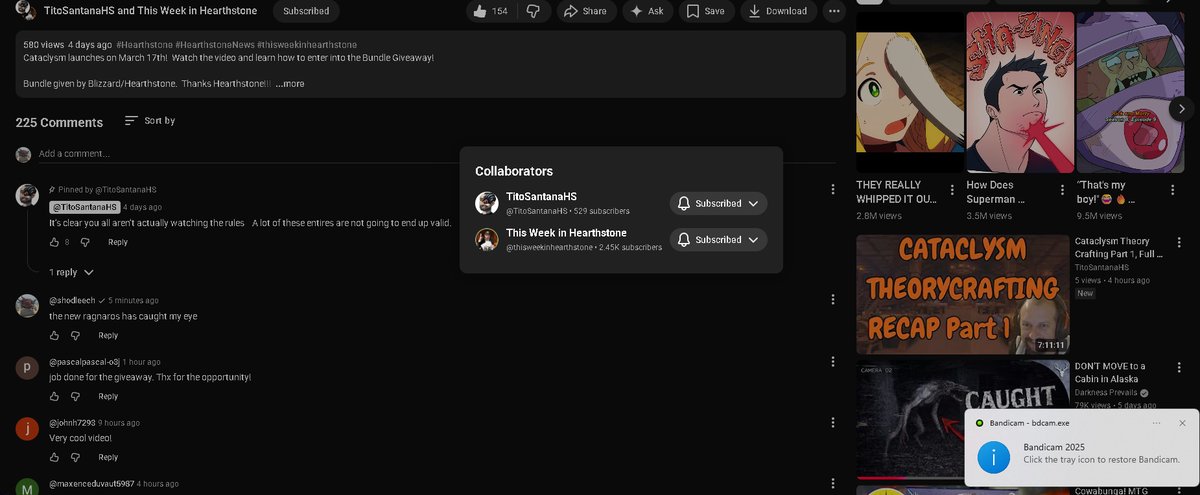Viewport: 1200px width, 495px height.
Task: Open options menu for @pascalpascal-o3j comment
Action: coord(833,361)
